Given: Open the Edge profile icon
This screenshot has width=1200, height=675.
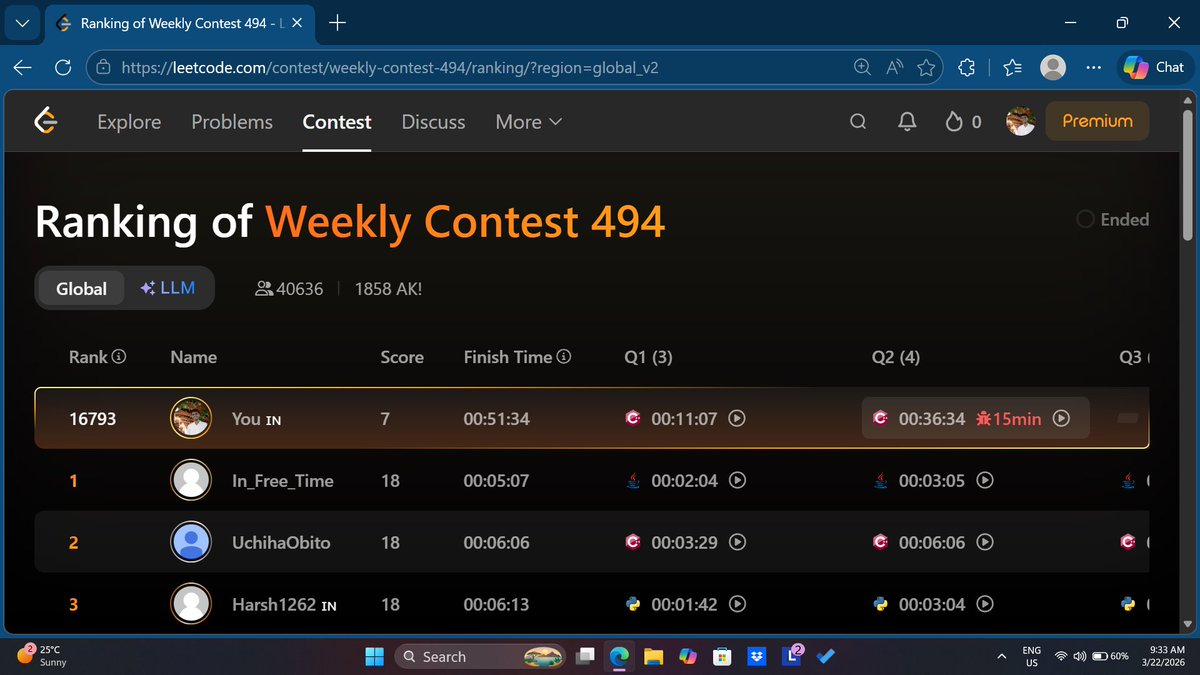Looking at the screenshot, I should tap(1053, 67).
